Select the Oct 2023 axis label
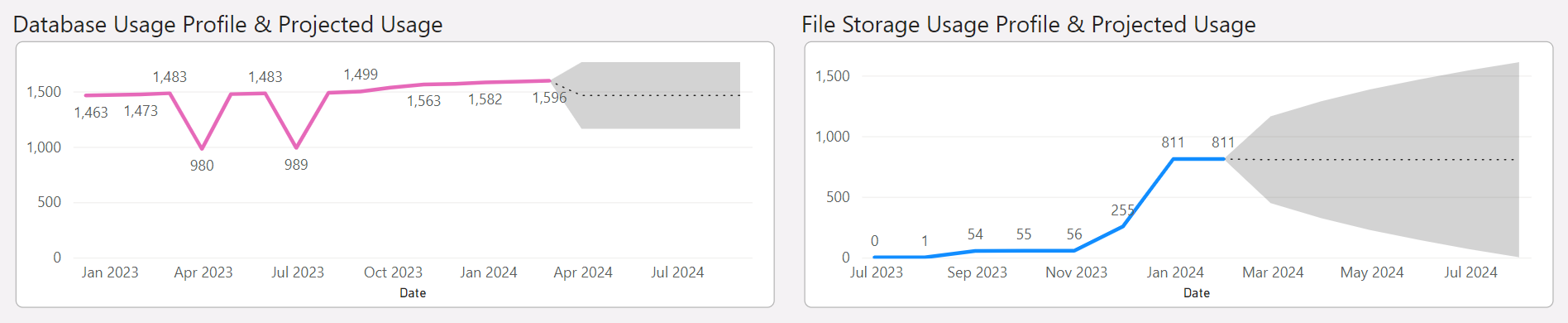The width and height of the screenshot is (1568, 323). point(393,272)
